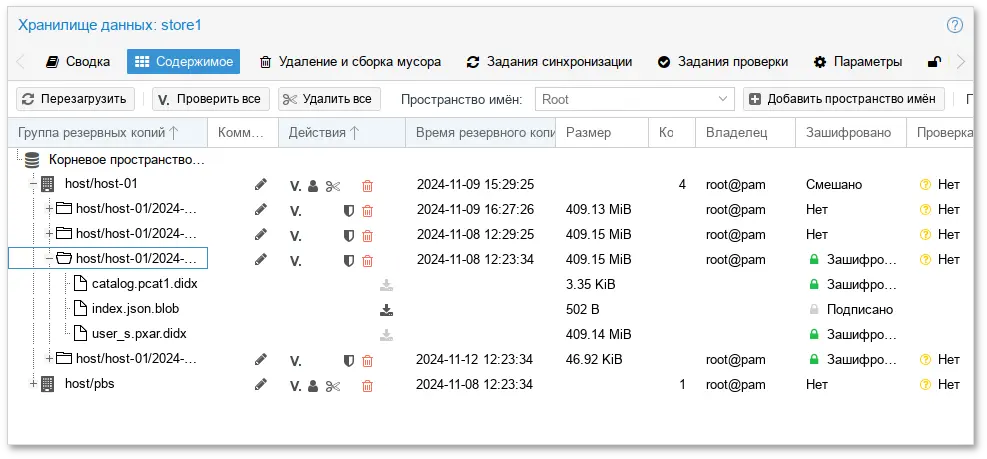Select index.json.blob file row
This screenshot has height=459, width=987.
135,309
